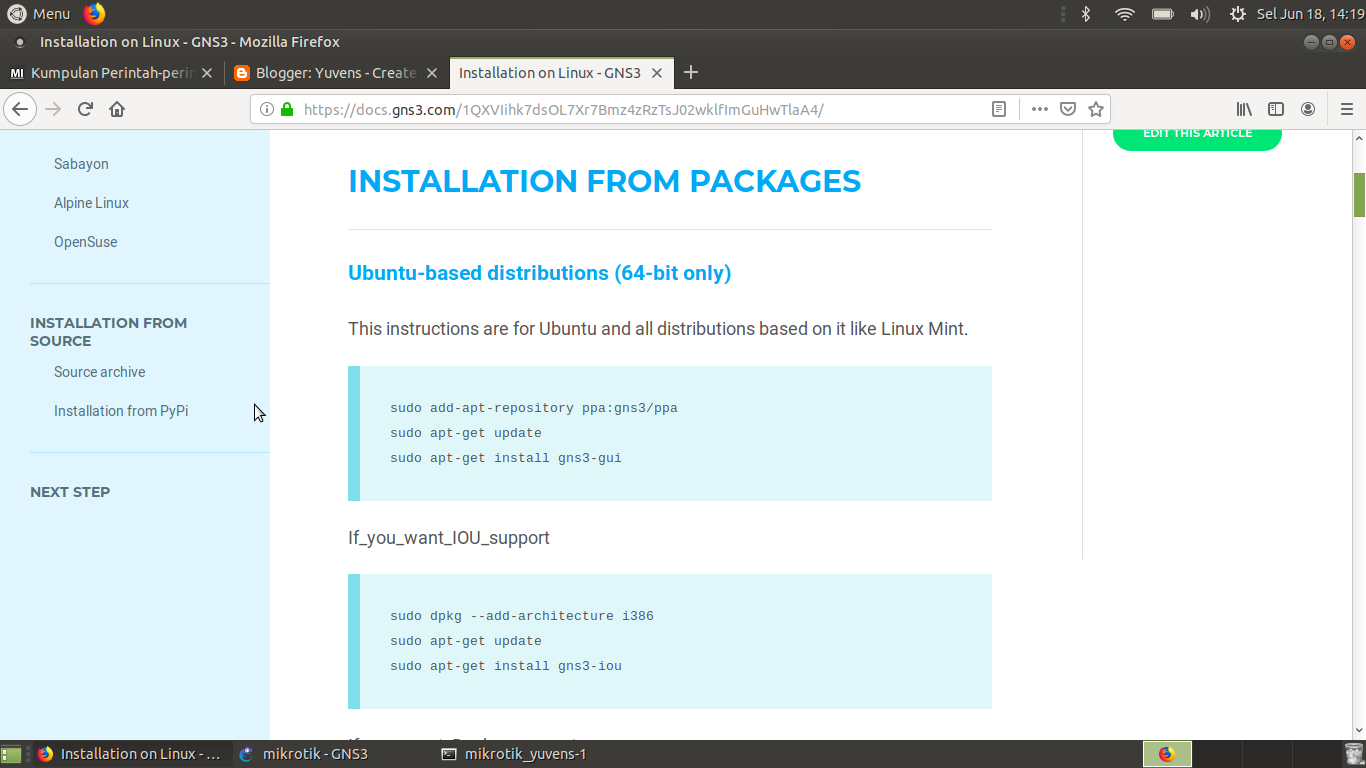Open Firefox account icon
Screen dimensions: 1366x768
click(x=1308, y=109)
